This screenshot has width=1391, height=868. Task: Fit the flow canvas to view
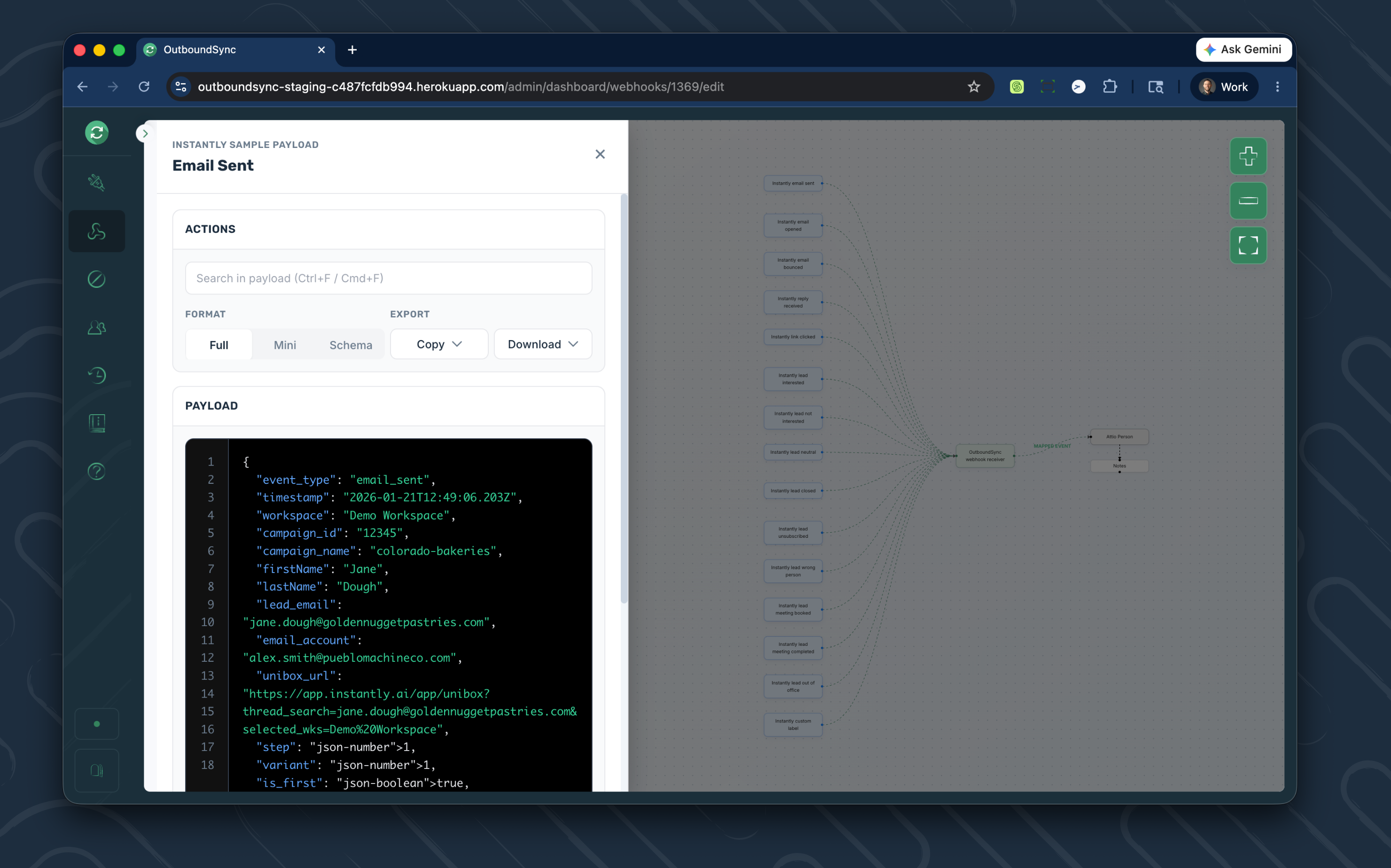(x=1248, y=245)
